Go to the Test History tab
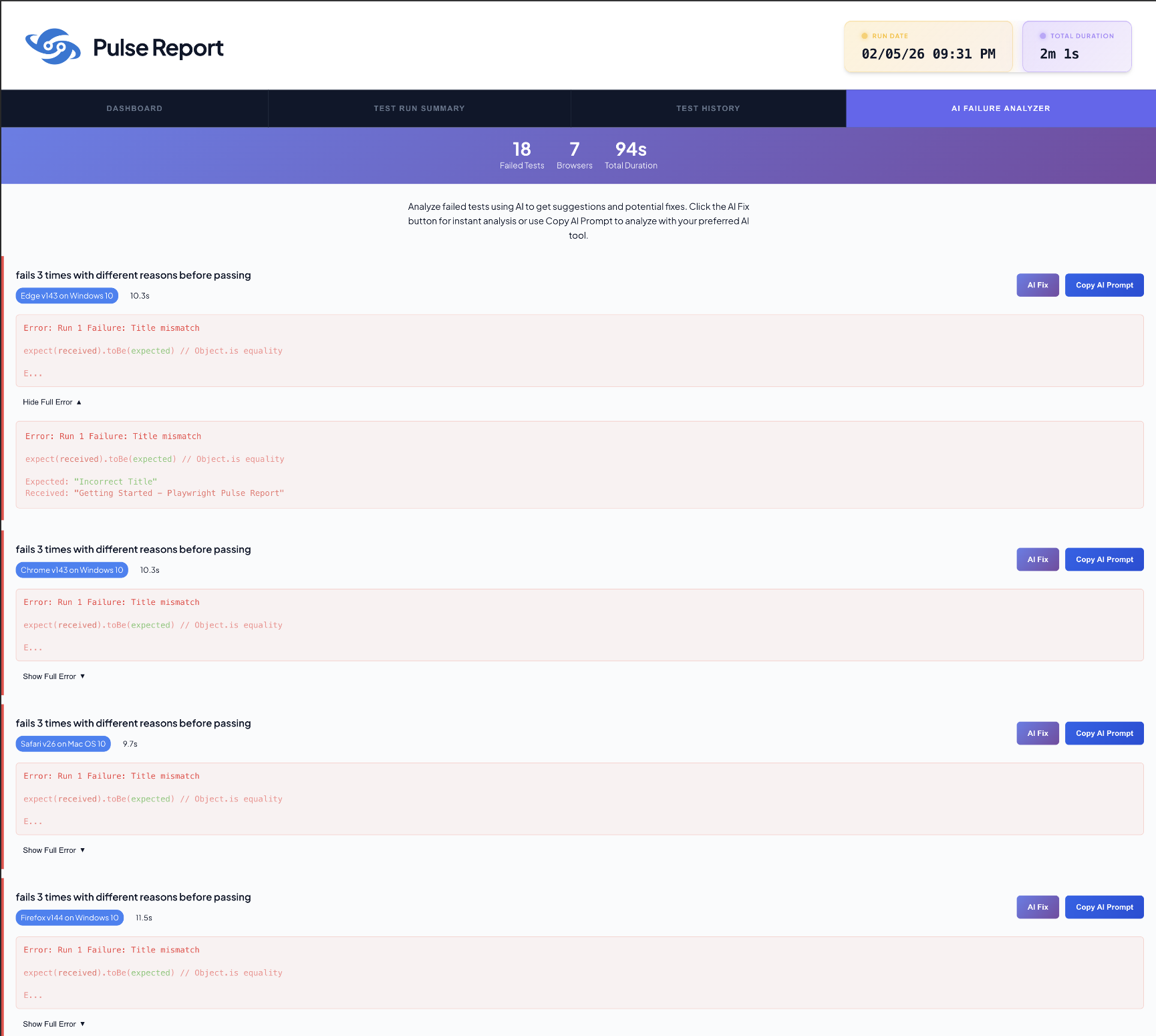This screenshot has width=1156, height=1036. 708,108
